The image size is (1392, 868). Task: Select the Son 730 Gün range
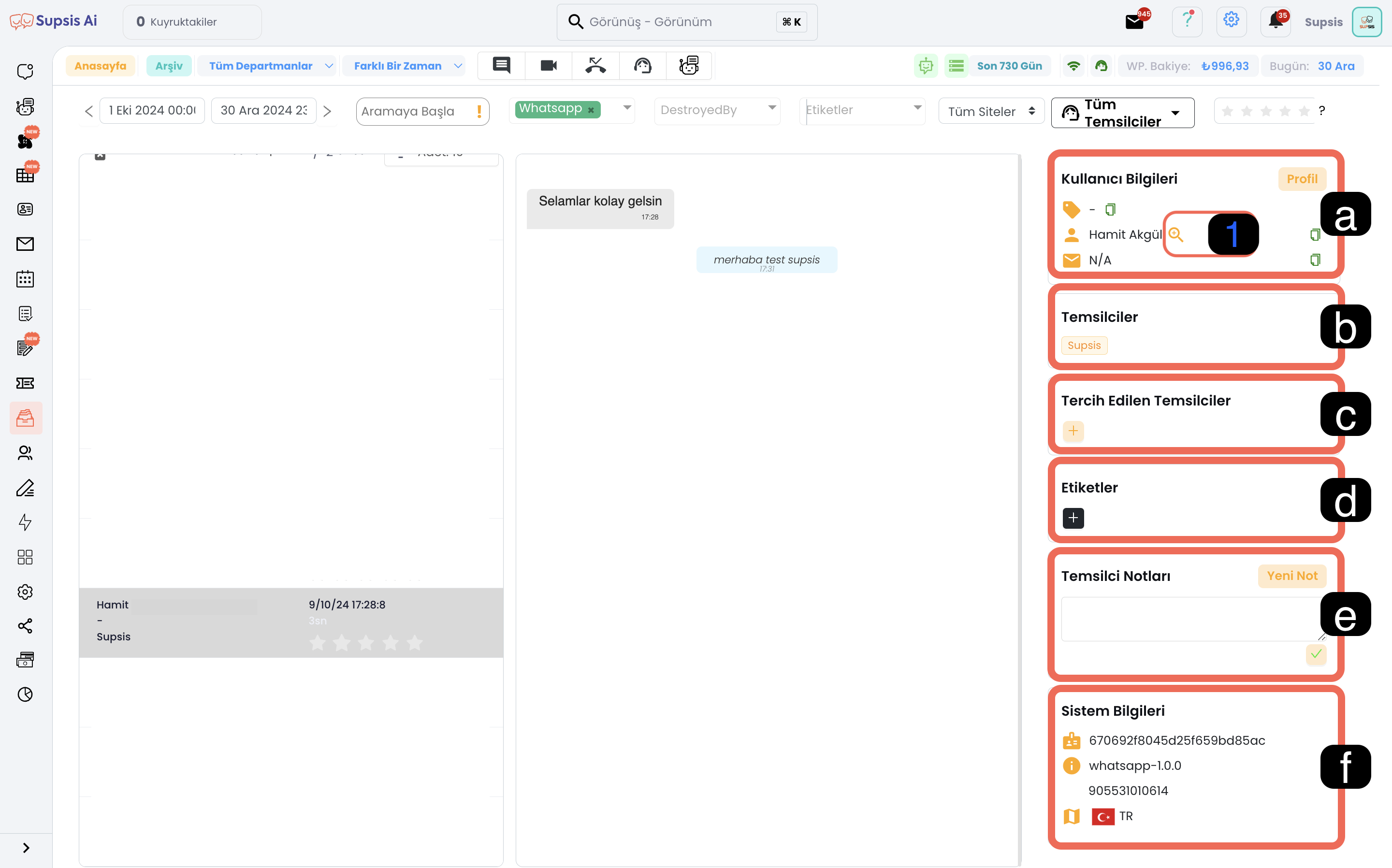click(1009, 66)
